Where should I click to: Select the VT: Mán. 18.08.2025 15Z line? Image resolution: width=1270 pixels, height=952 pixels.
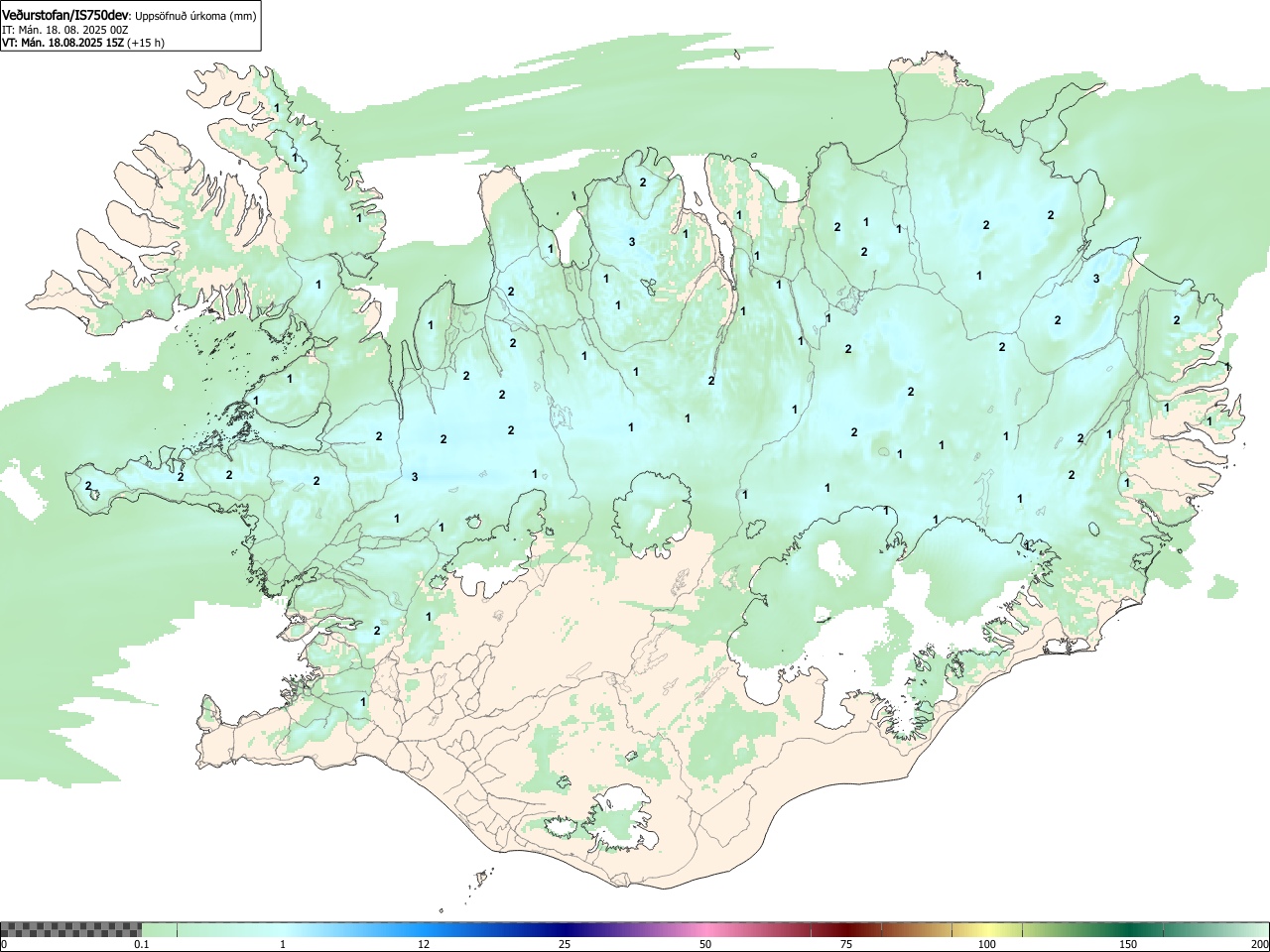click(83, 43)
